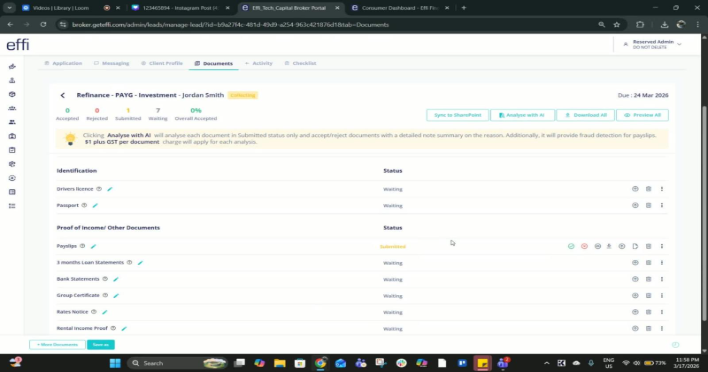This screenshot has width=708, height=372.
Task: Click info icon beside Payslips label
Action: 83,246
